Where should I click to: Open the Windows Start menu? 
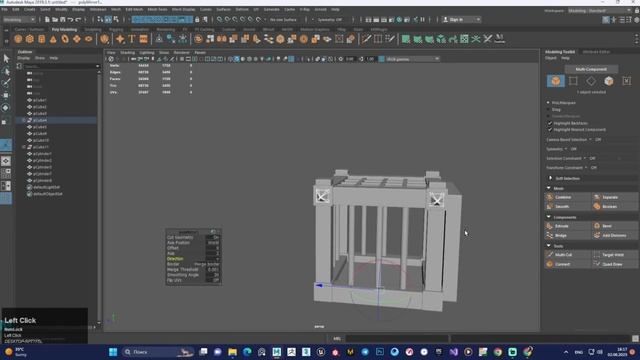pyautogui.click(x=113, y=352)
